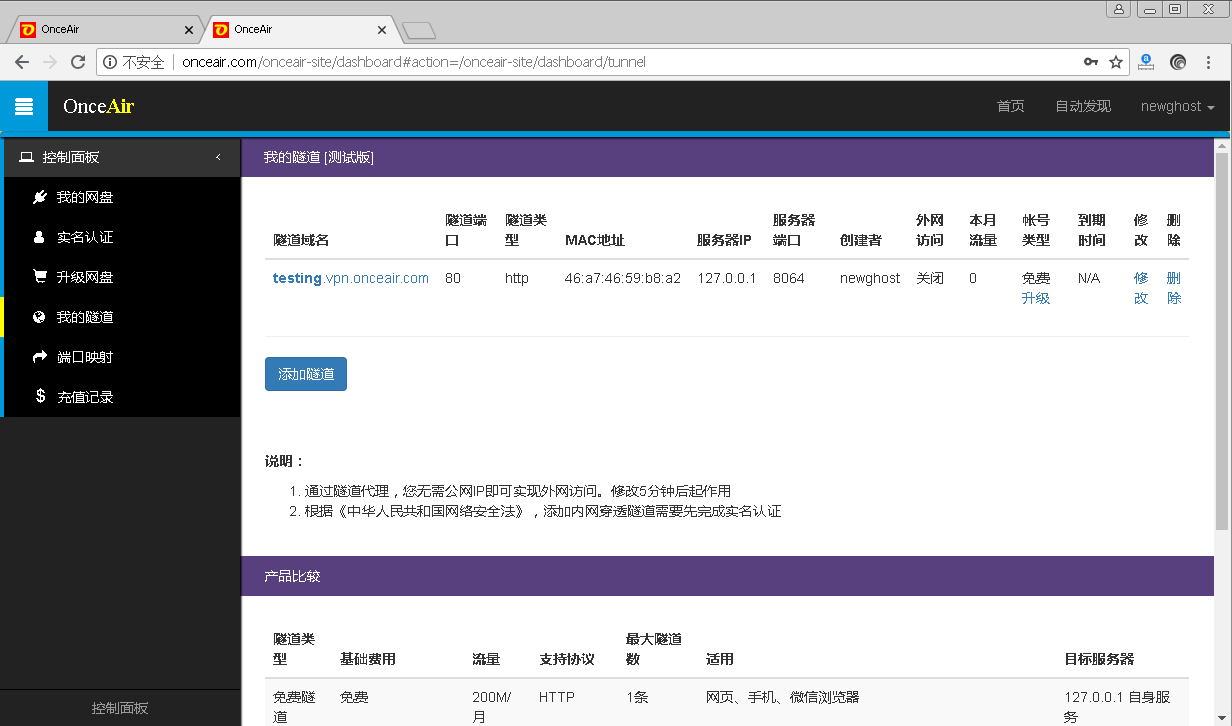Click the page vertical scrollbar thumb
This screenshot has width=1232, height=726.
1222,340
